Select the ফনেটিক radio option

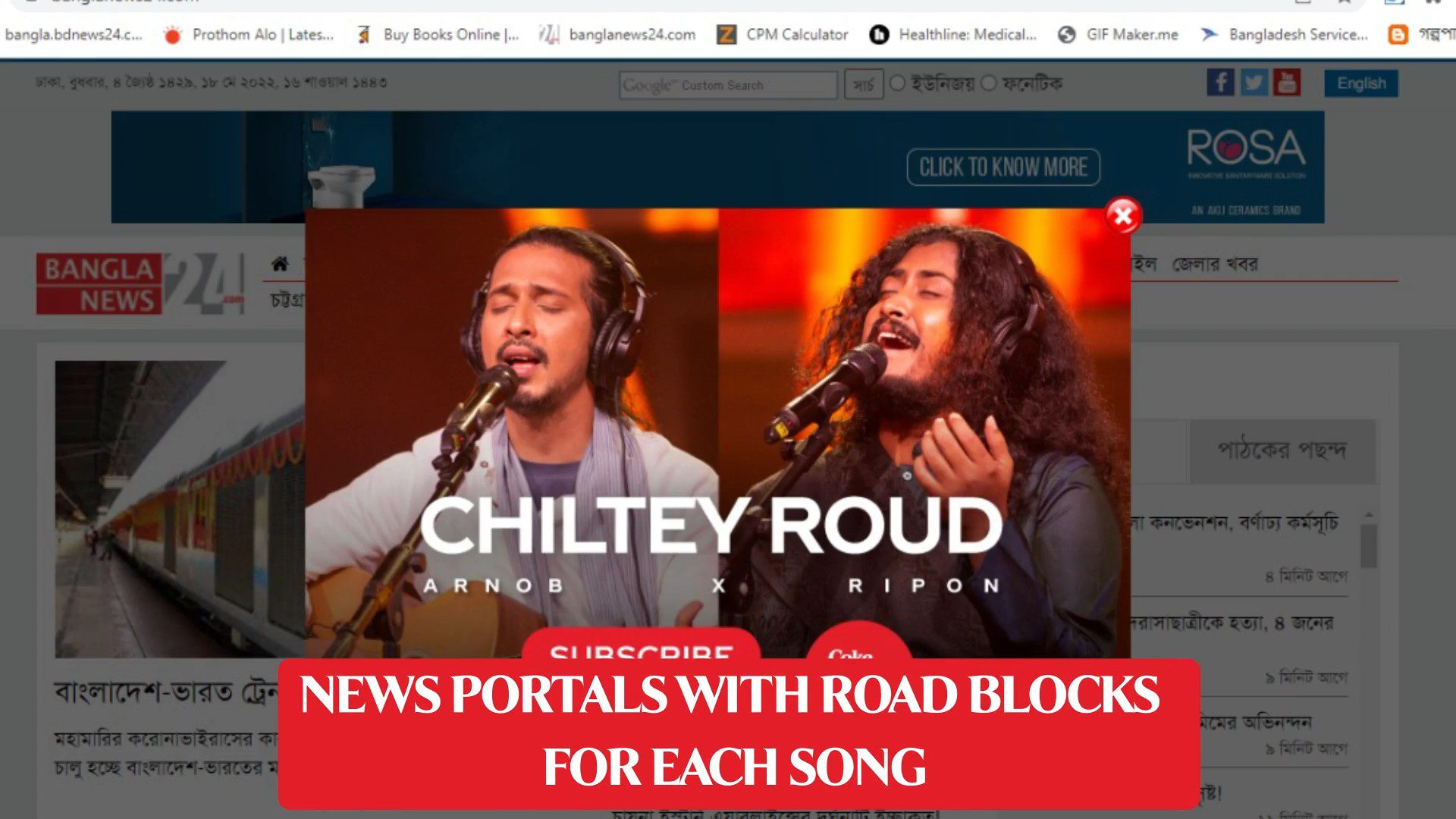[x=989, y=83]
